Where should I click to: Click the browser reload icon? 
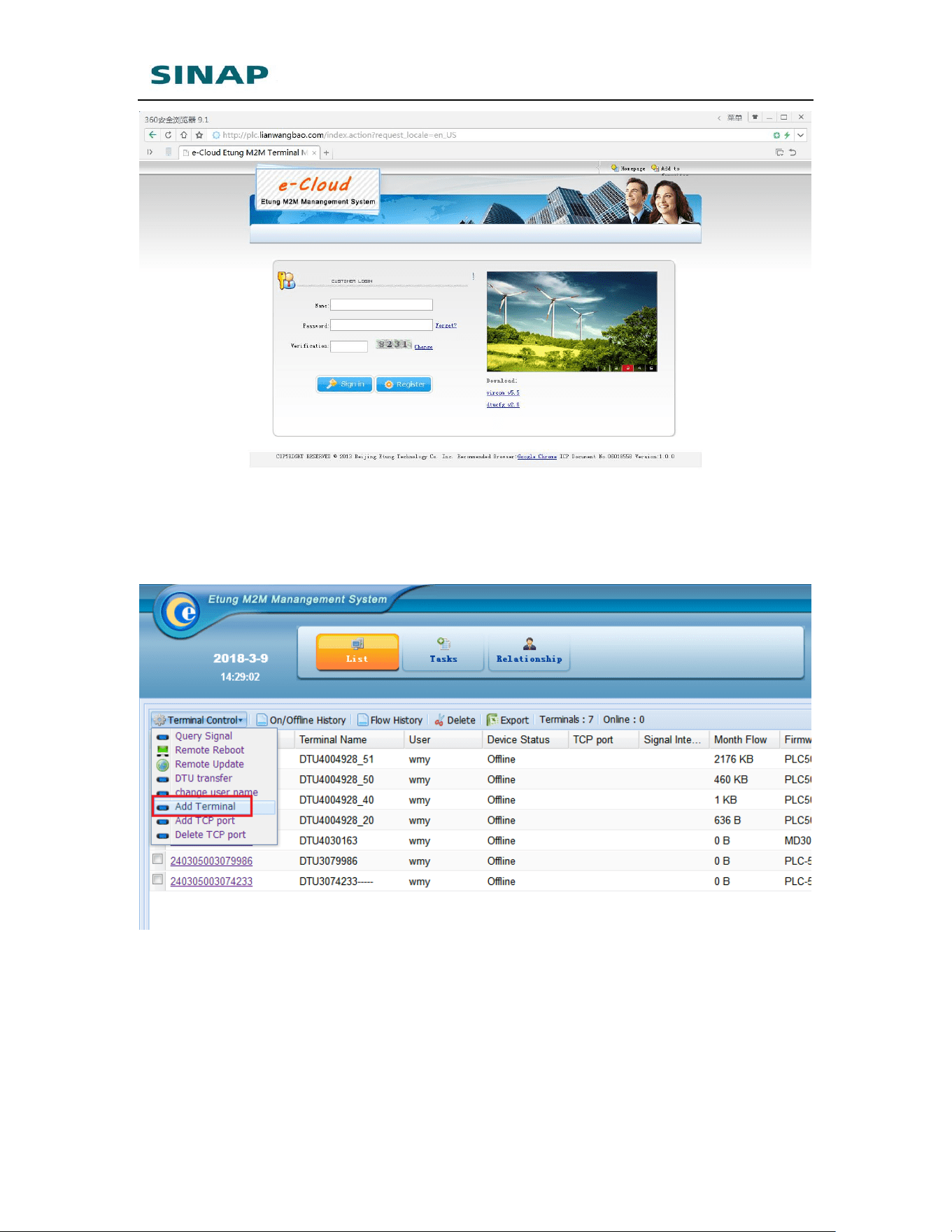click(168, 135)
